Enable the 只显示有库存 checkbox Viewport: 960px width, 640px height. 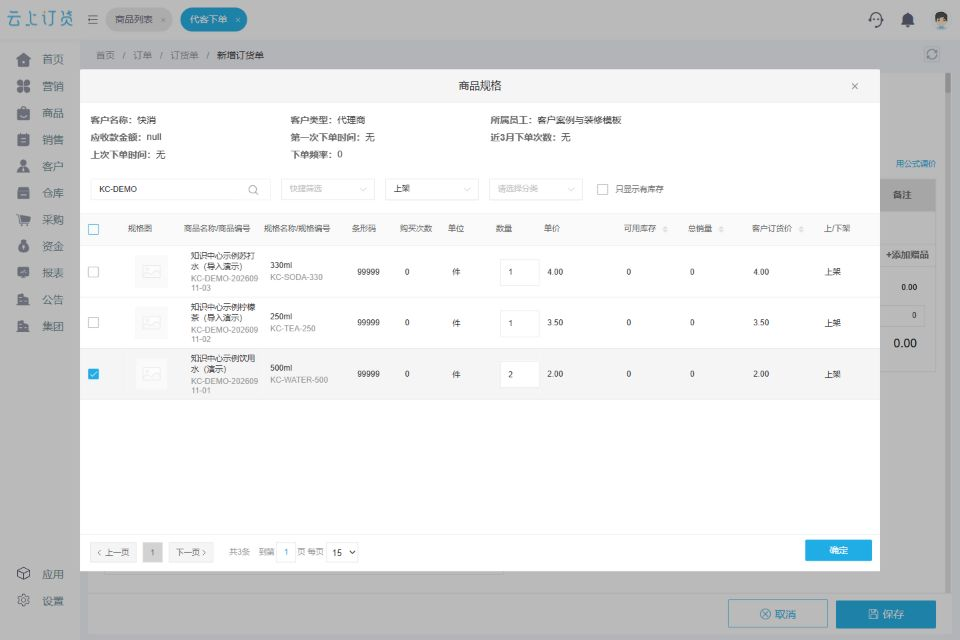602,189
